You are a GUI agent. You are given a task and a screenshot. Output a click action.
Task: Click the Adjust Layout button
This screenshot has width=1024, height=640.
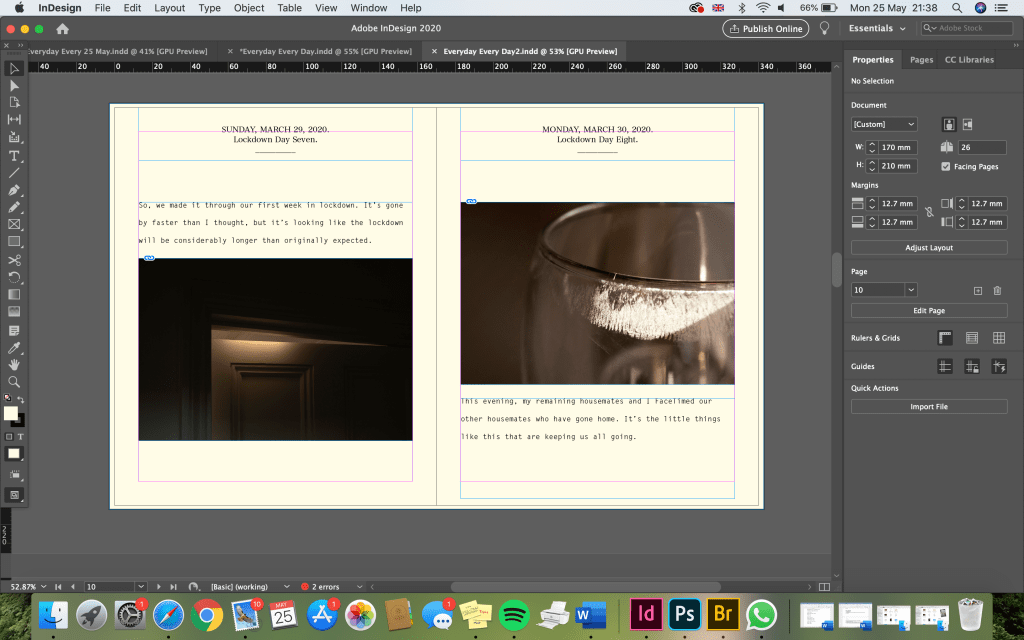(x=929, y=247)
